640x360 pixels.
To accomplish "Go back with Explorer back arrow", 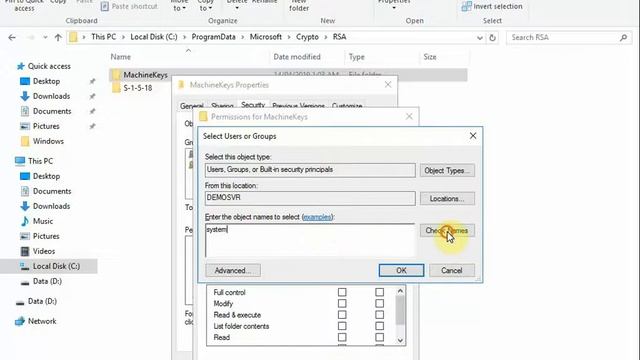I will point(12,38).
